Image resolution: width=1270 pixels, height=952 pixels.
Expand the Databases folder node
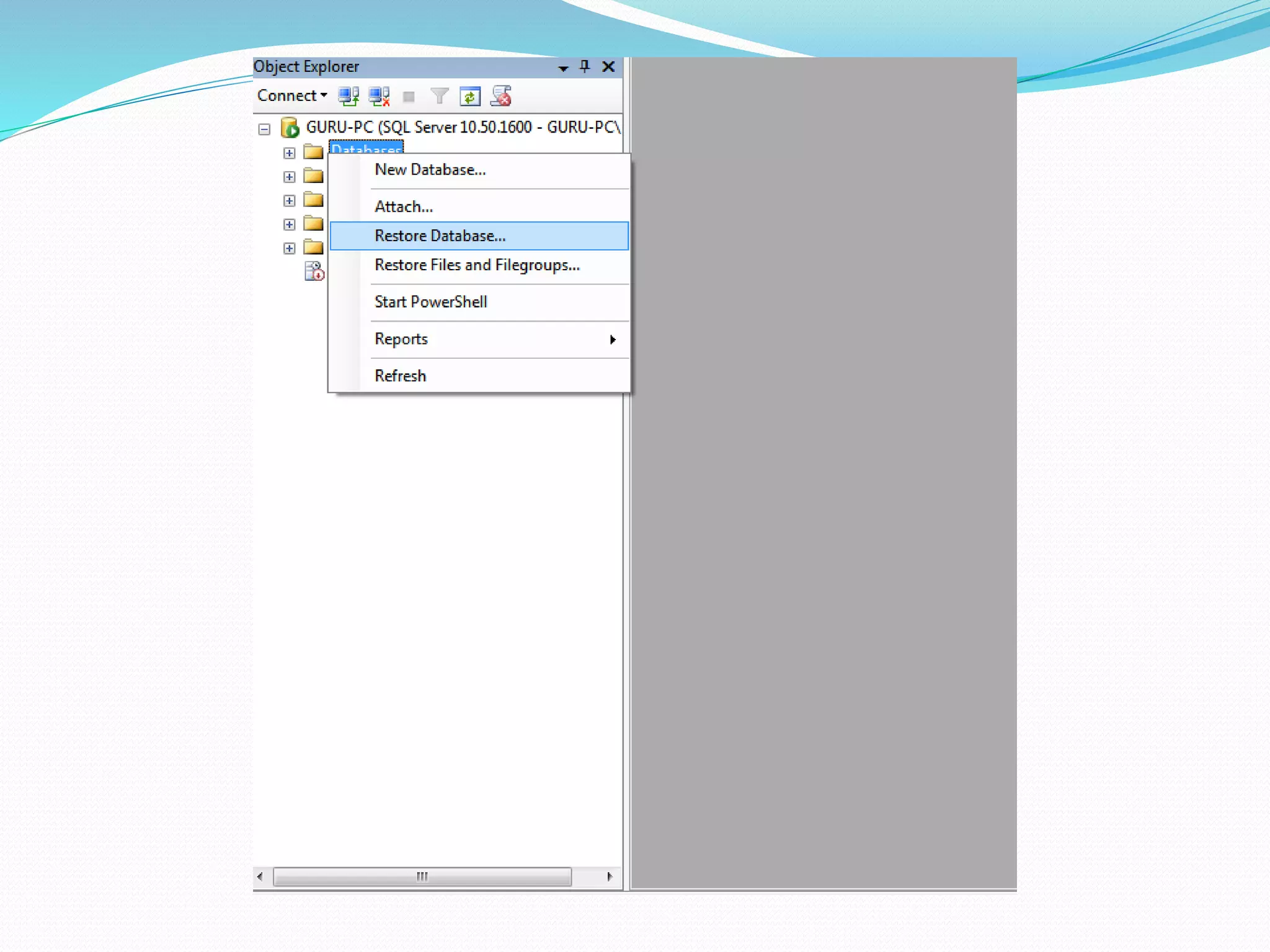tap(289, 152)
